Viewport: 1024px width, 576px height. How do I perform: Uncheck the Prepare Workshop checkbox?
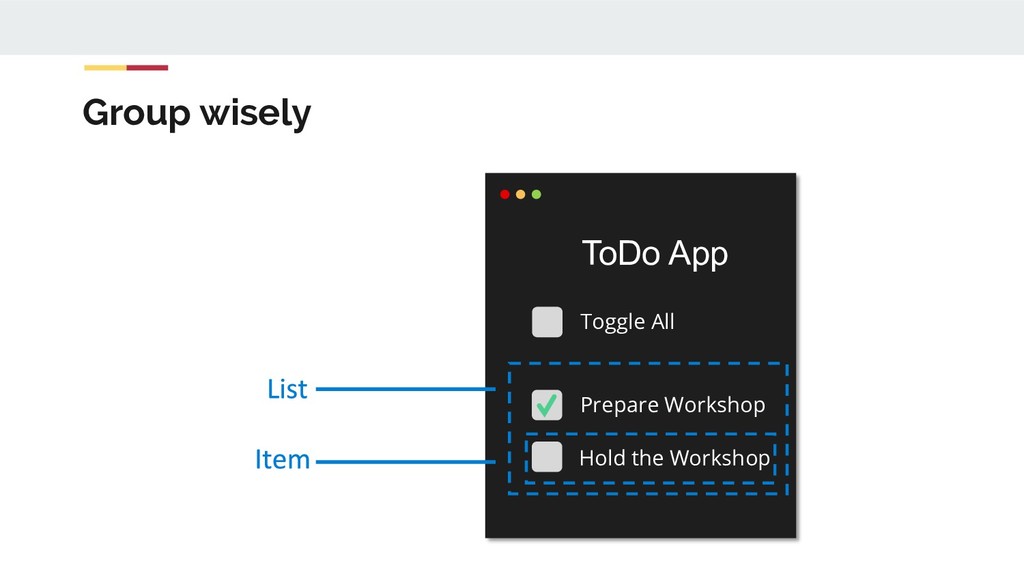547,405
